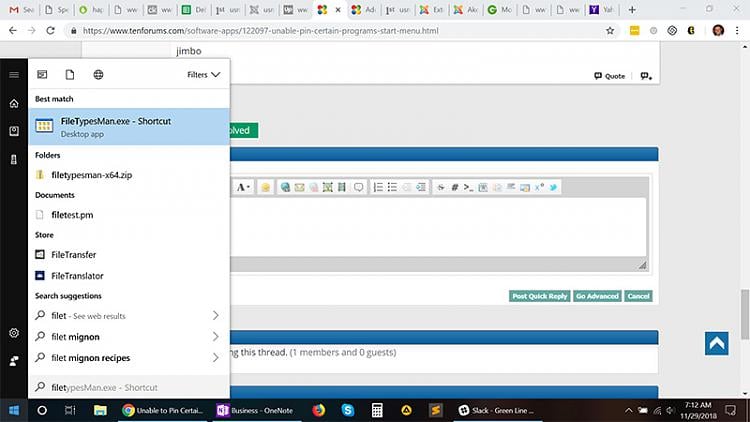Close the active tenforums tab
The height and width of the screenshot is (422, 750).
338,10
